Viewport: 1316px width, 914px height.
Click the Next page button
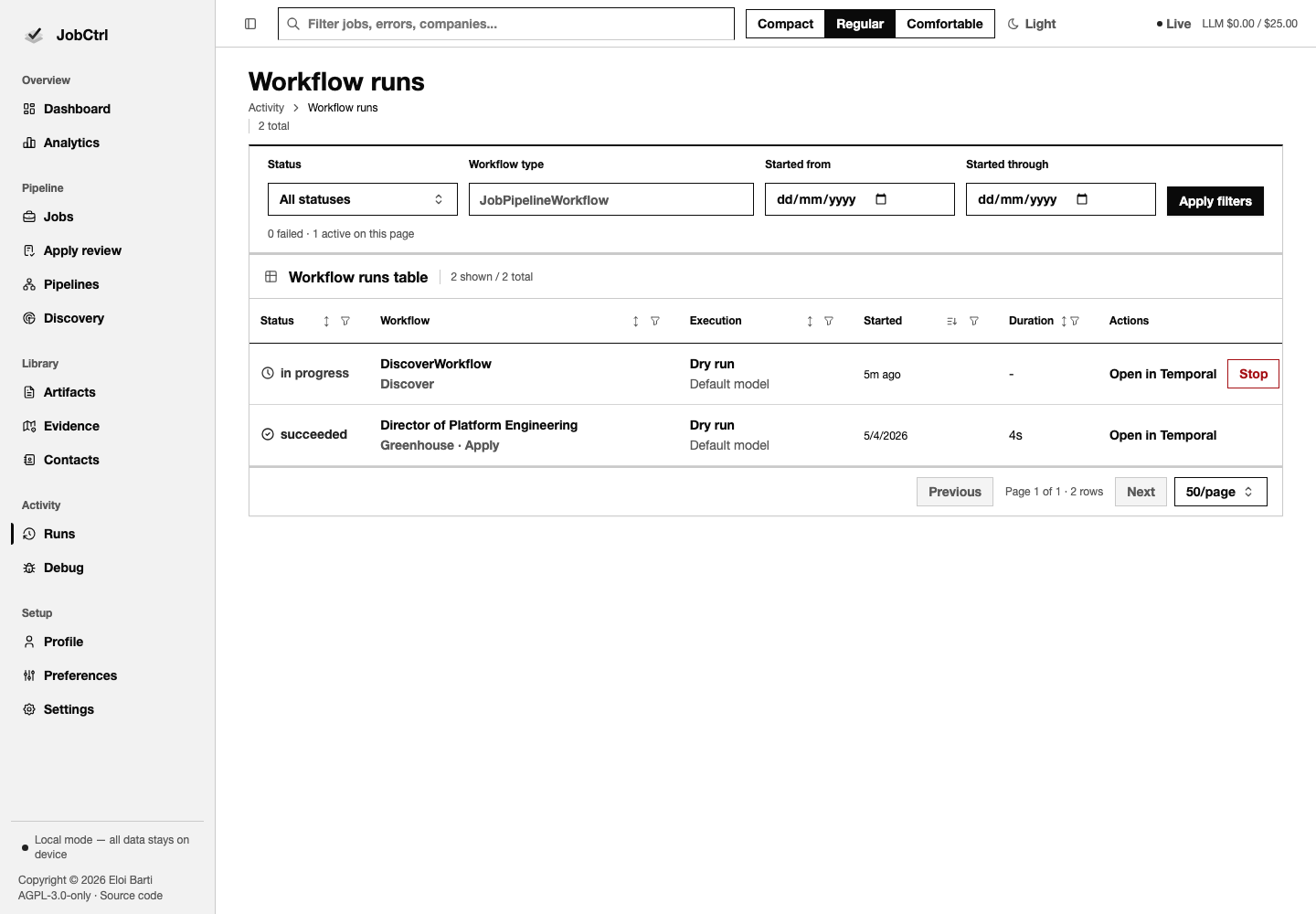[x=1141, y=492]
